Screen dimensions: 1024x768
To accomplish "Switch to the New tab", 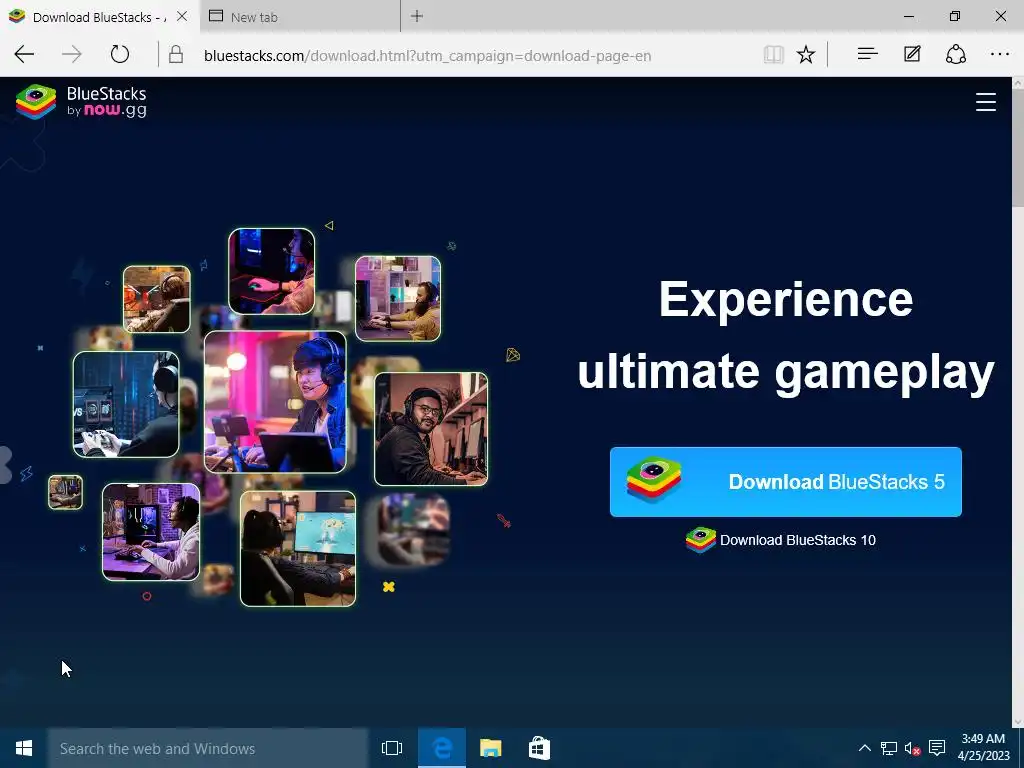I will coord(300,16).
